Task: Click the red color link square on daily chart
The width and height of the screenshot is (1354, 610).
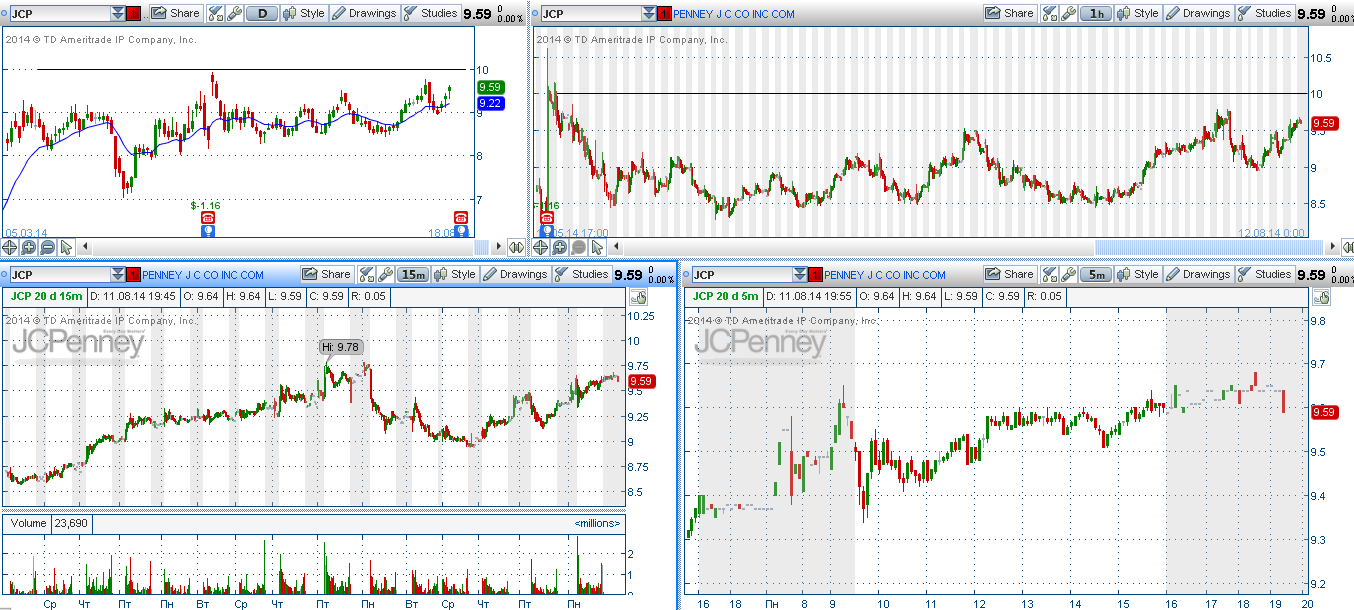Action: point(135,14)
